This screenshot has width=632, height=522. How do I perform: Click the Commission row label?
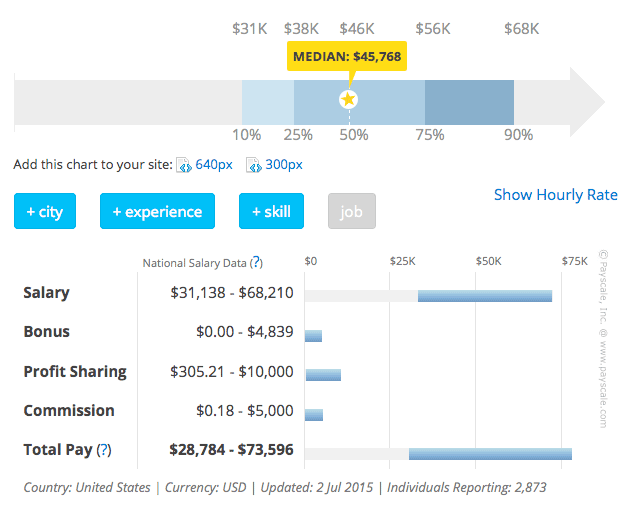point(69,411)
